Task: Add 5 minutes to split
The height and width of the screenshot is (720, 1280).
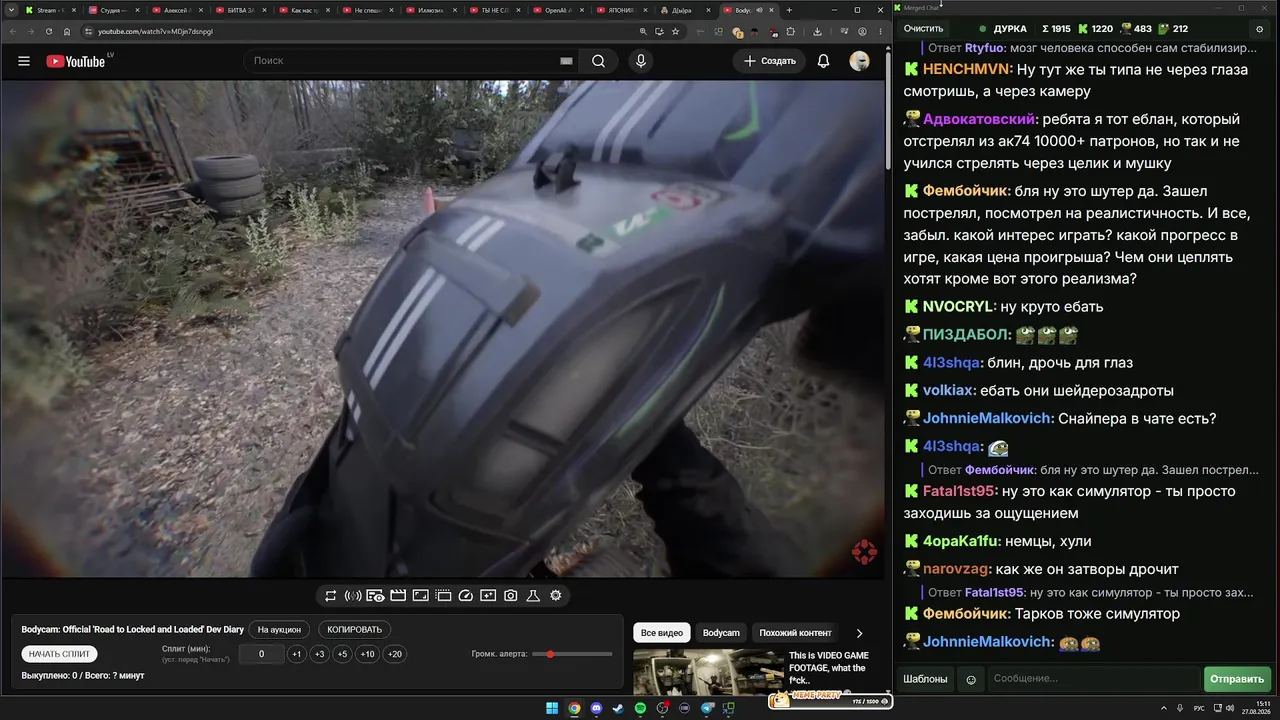Action: coord(342,654)
